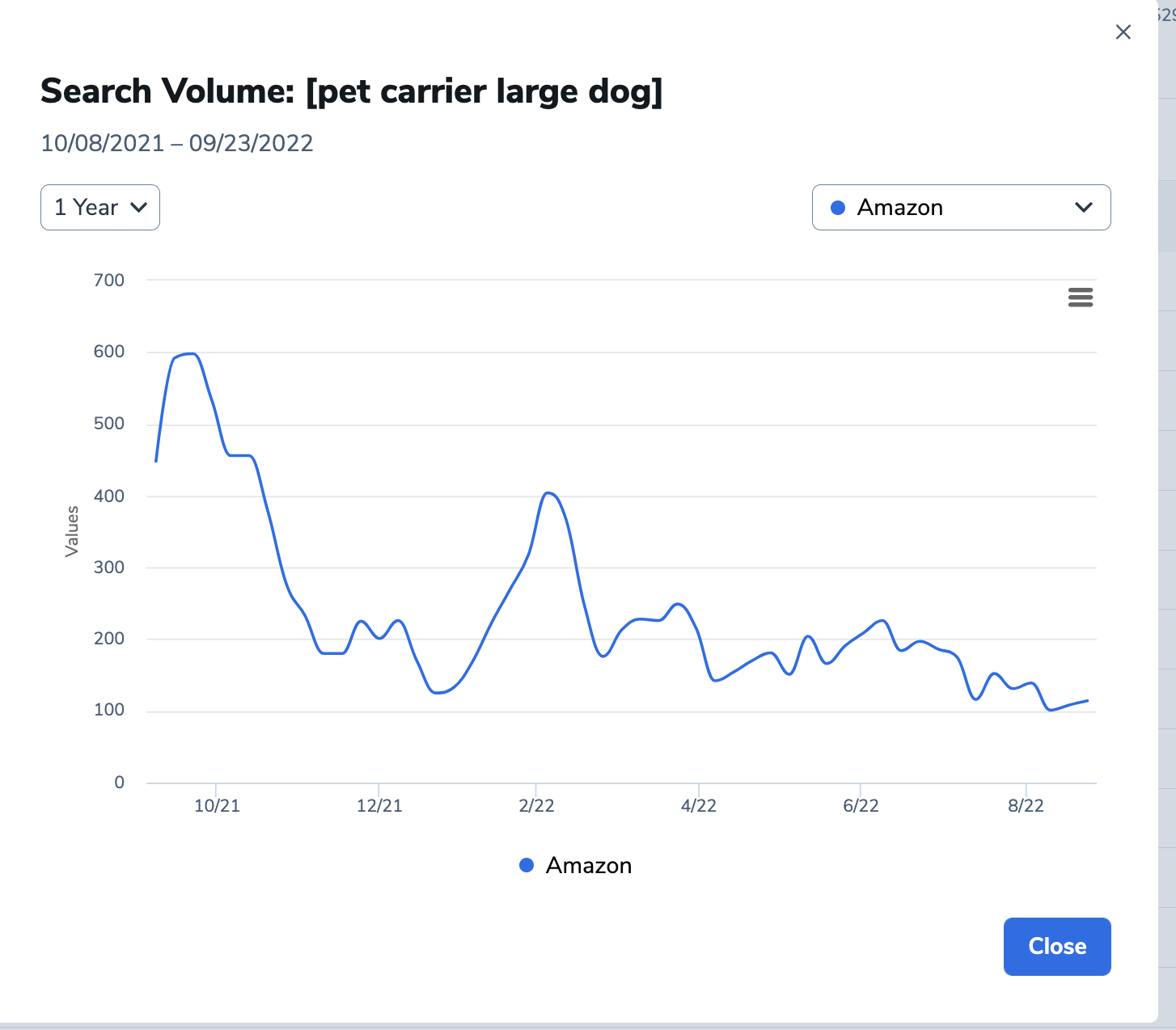This screenshot has width=1176, height=1030.
Task: Click the blue Close button
Action: [1057, 946]
